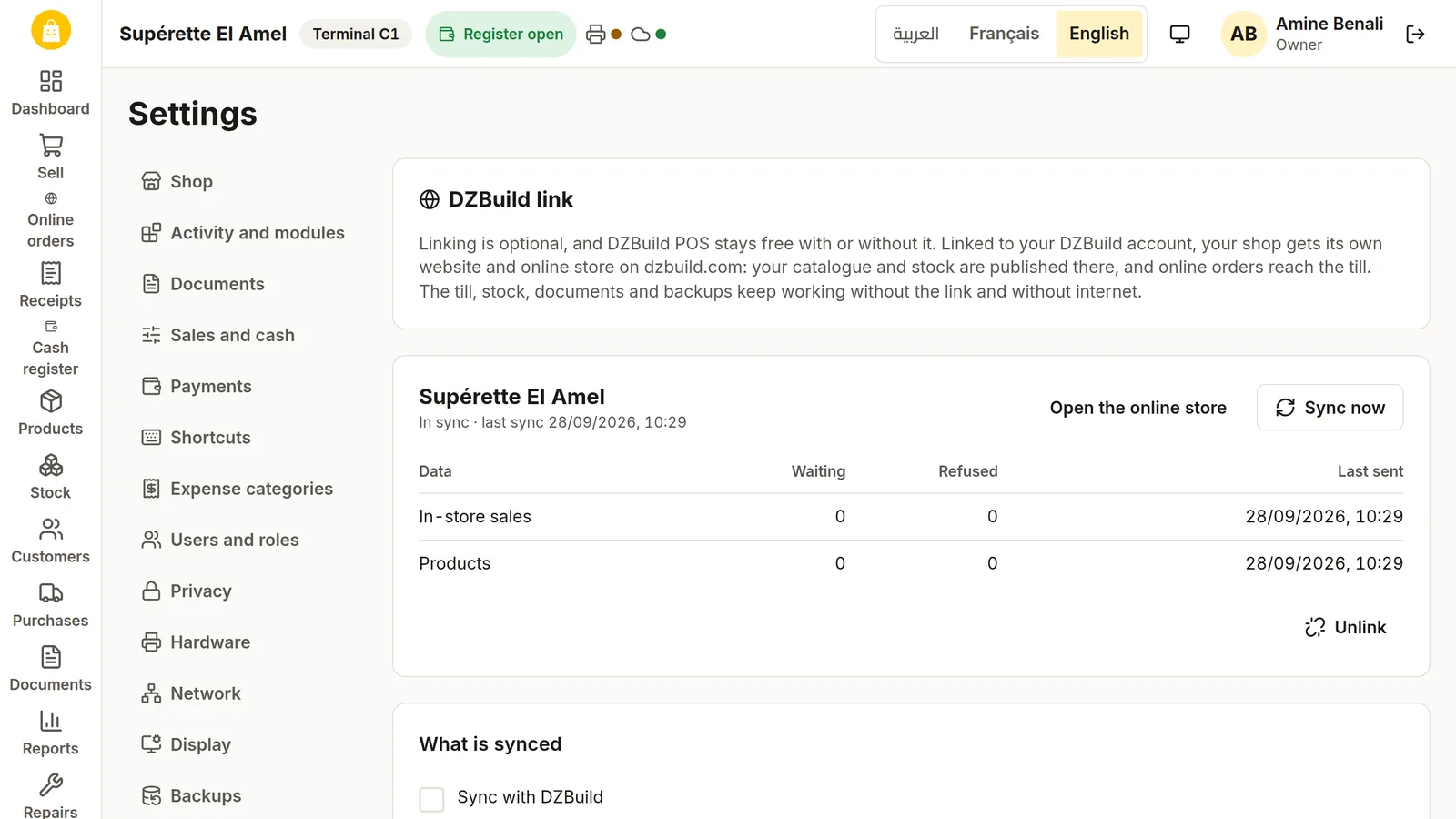
Task: Switch language to Français
Action: click(x=1004, y=34)
